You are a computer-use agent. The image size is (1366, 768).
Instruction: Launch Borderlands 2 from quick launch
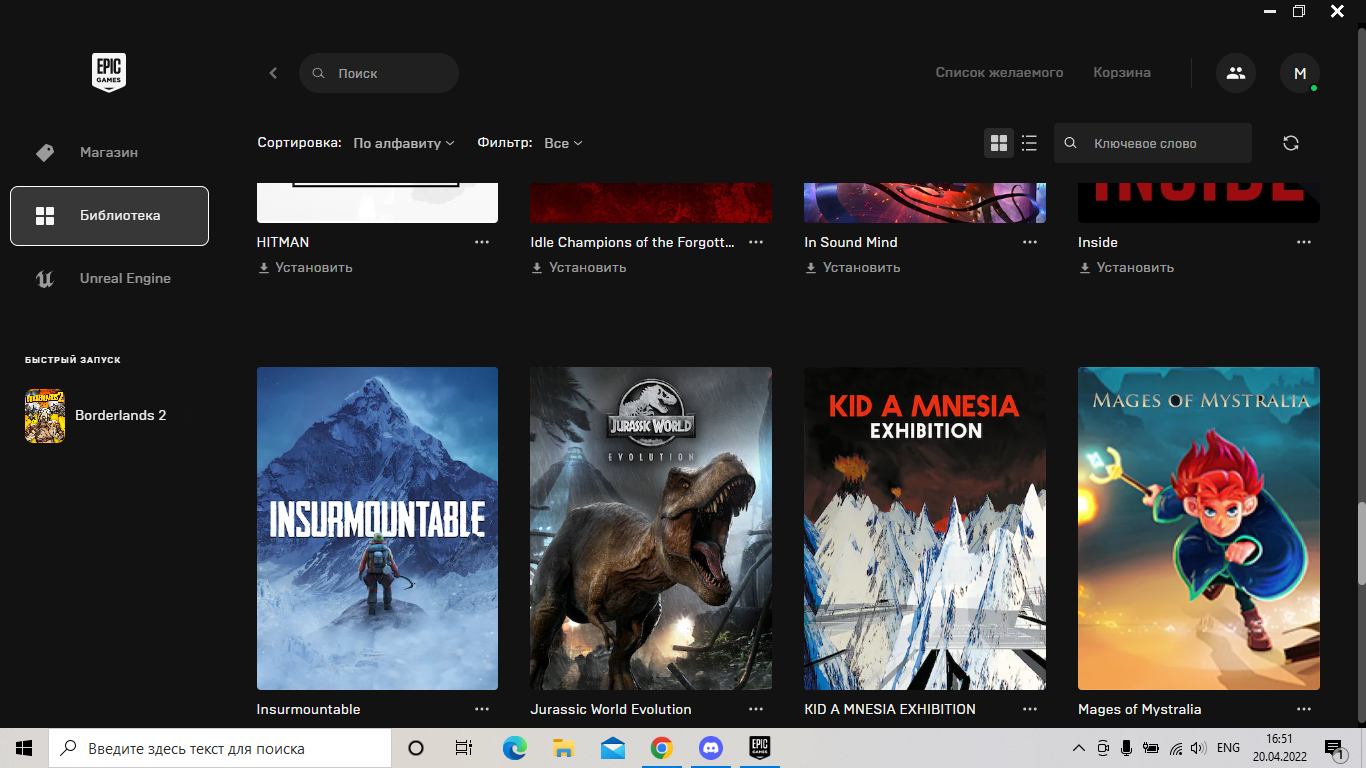96,415
